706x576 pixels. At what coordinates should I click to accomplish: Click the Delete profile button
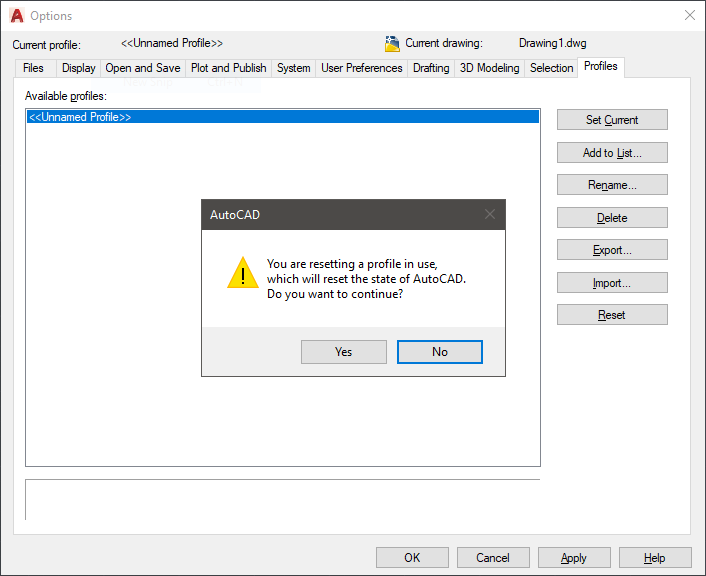(x=612, y=218)
